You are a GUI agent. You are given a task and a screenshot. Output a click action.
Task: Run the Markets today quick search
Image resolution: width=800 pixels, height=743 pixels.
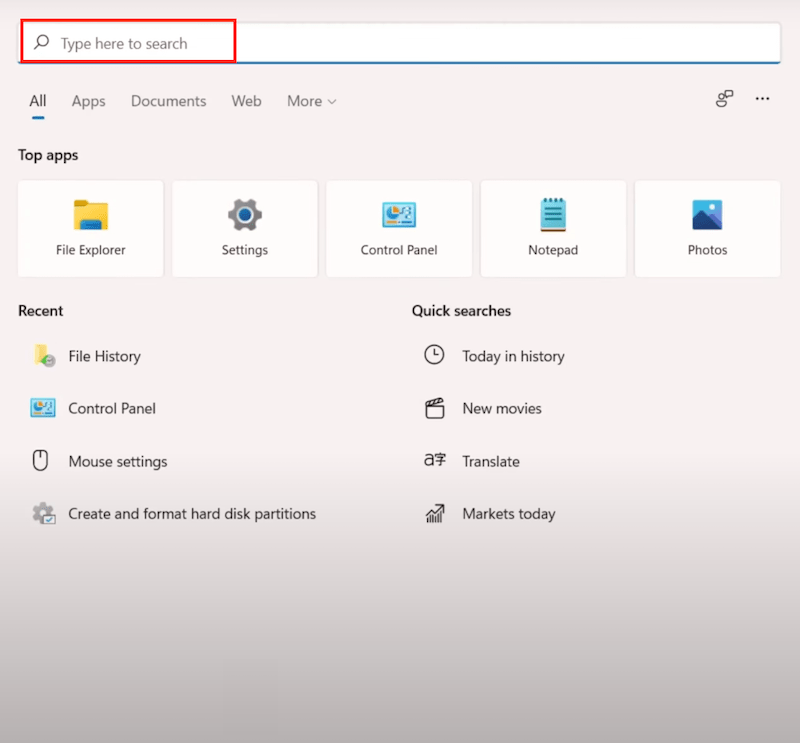(509, 514)
